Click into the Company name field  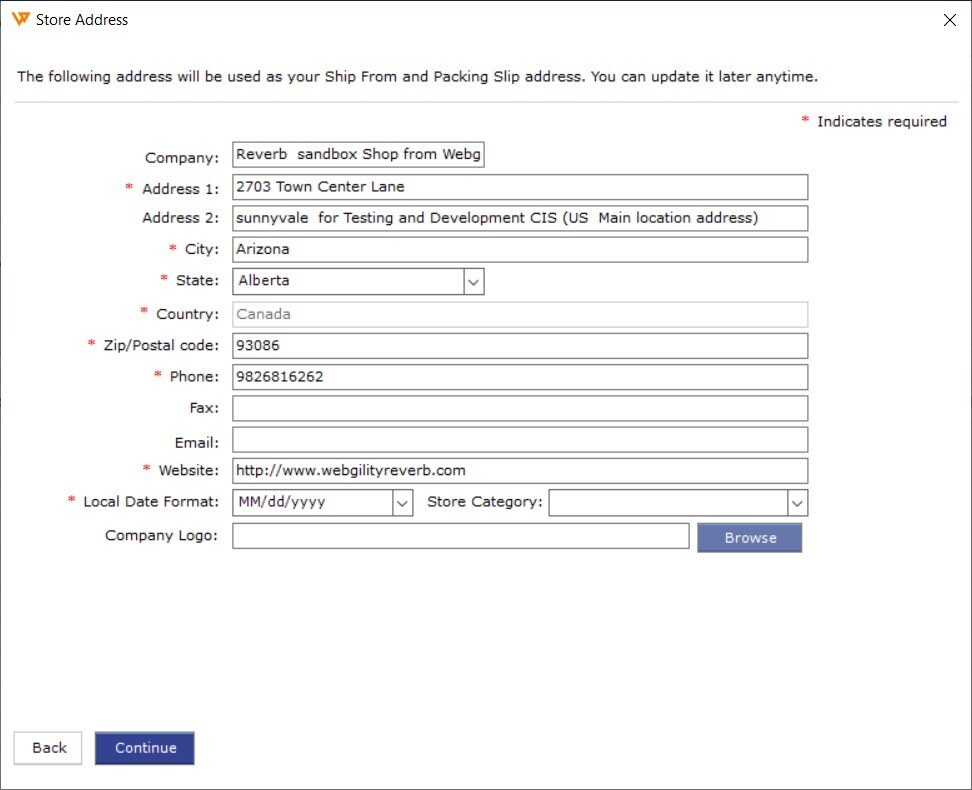click(358, 155)
